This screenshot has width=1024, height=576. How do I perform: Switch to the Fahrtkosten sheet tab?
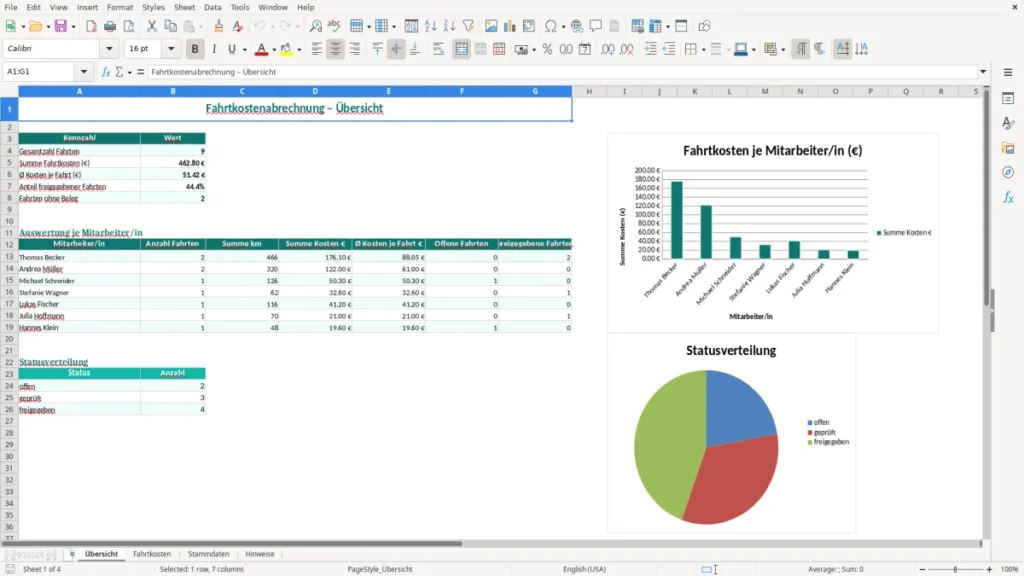click(x=152, y=554)
